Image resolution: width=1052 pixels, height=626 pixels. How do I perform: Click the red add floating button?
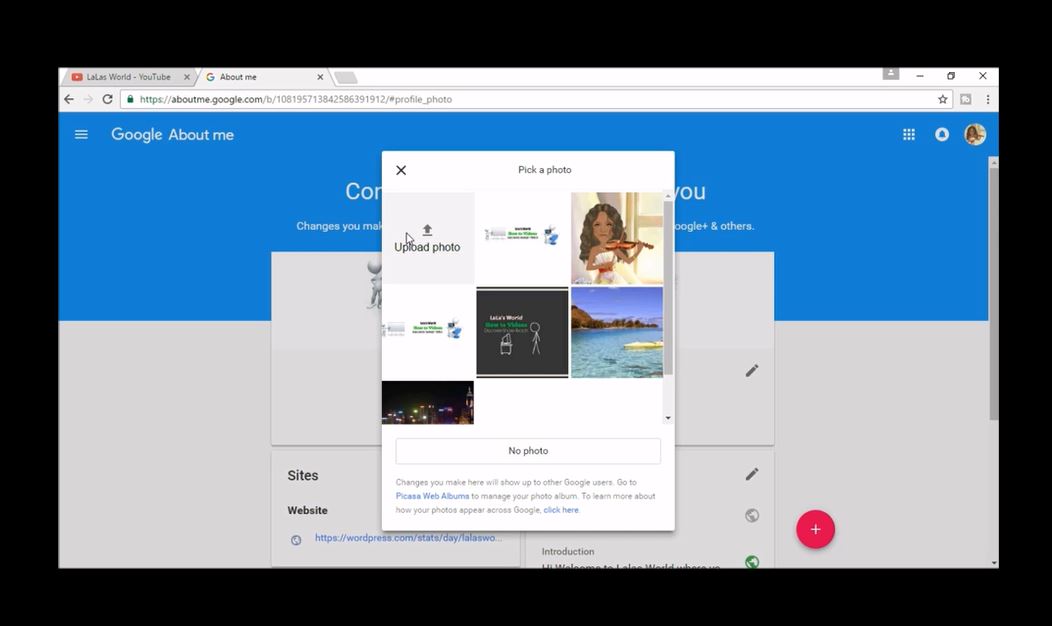(x=815, y=529)
